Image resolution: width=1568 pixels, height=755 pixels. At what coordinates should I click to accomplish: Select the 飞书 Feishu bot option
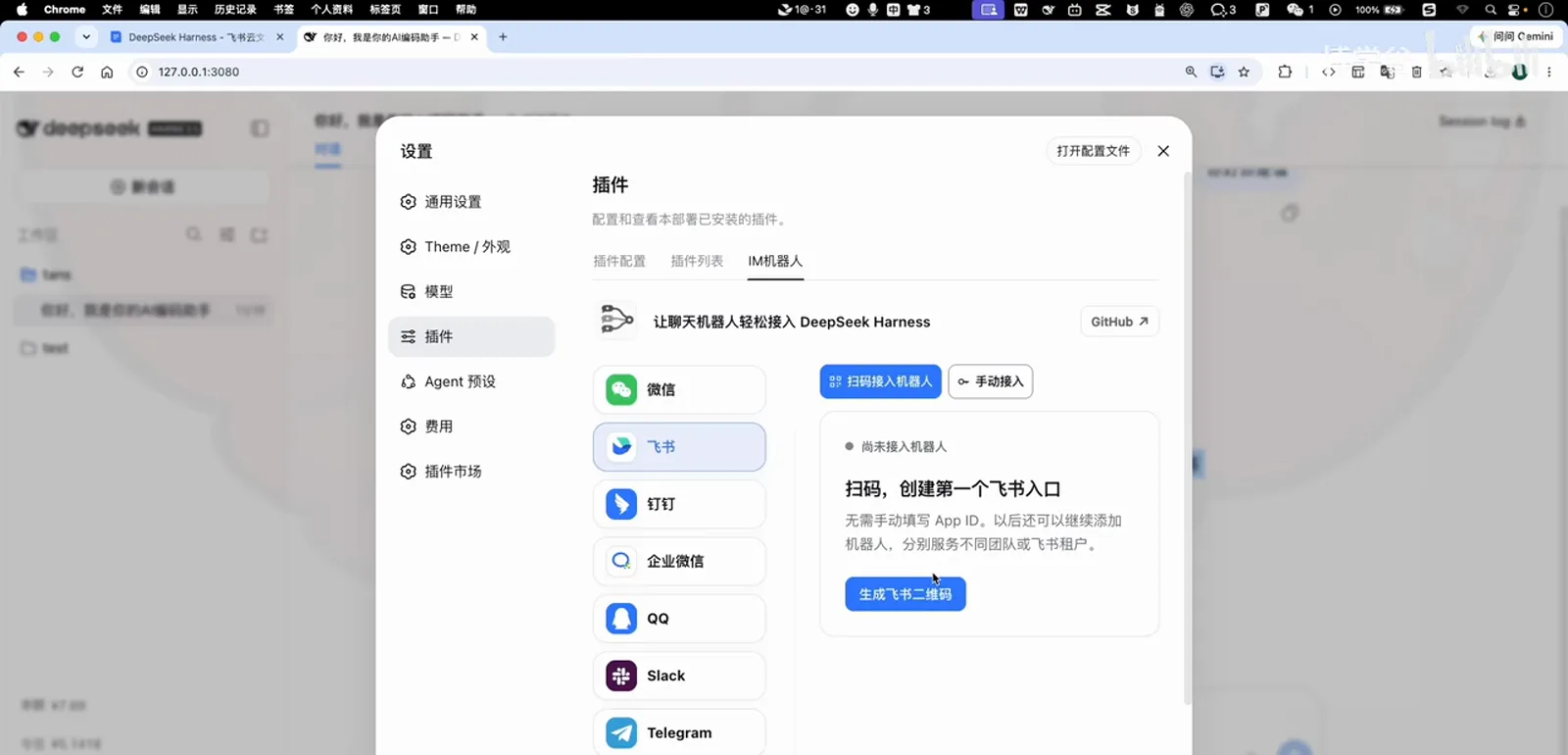(x=679, y=447)
